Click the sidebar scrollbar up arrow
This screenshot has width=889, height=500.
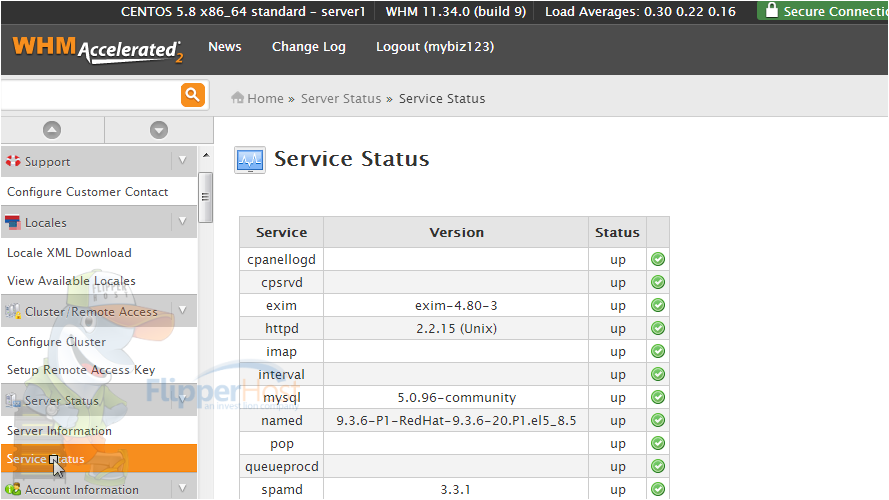coord(206,155)
